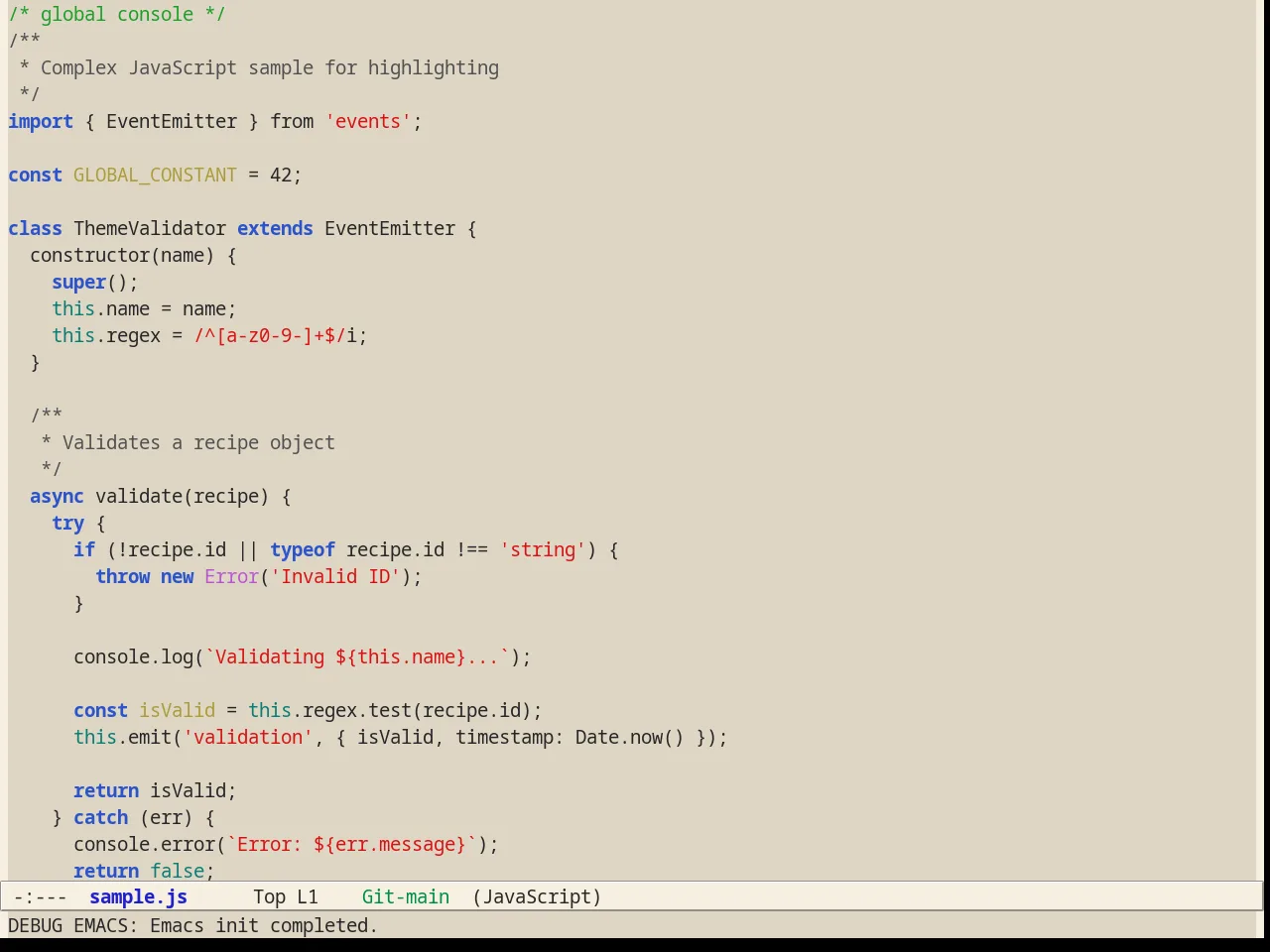Image resolution: width=1270 pixels, height=952 pixels.
Task: Click the 'extends' keyword
Action: (275, 228)
